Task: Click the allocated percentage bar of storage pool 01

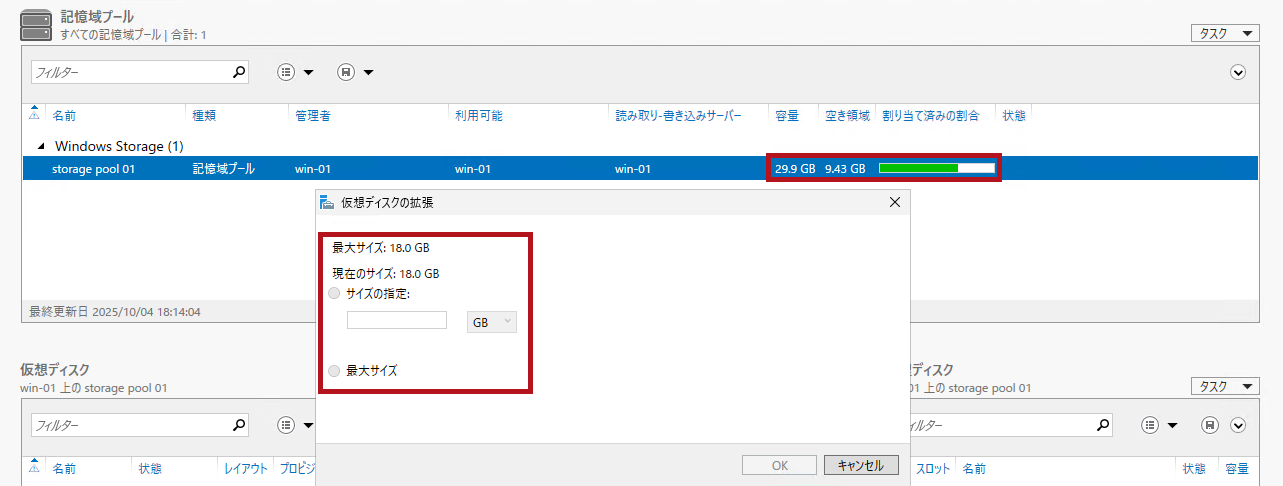Action: pyautogui.click(x=936, y=168)
